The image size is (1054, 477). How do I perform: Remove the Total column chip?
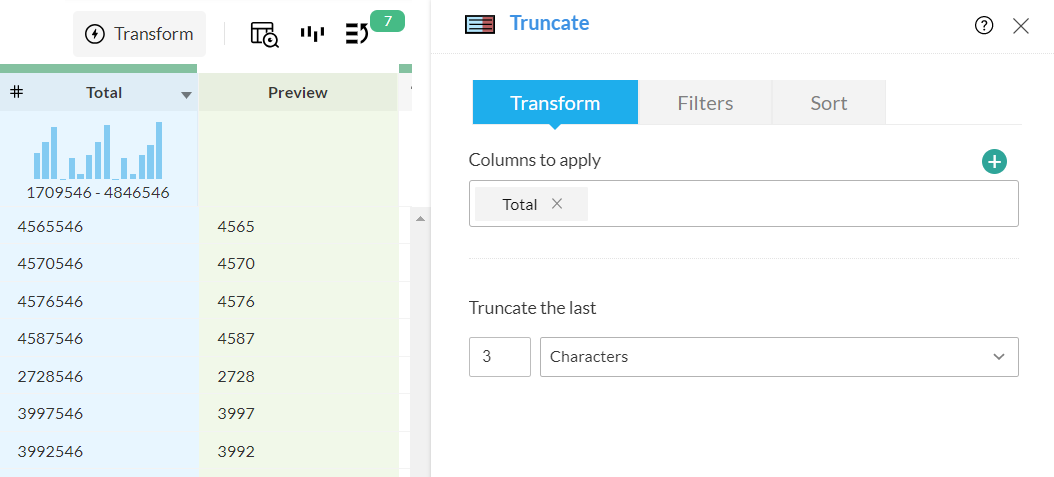point(557,204)
